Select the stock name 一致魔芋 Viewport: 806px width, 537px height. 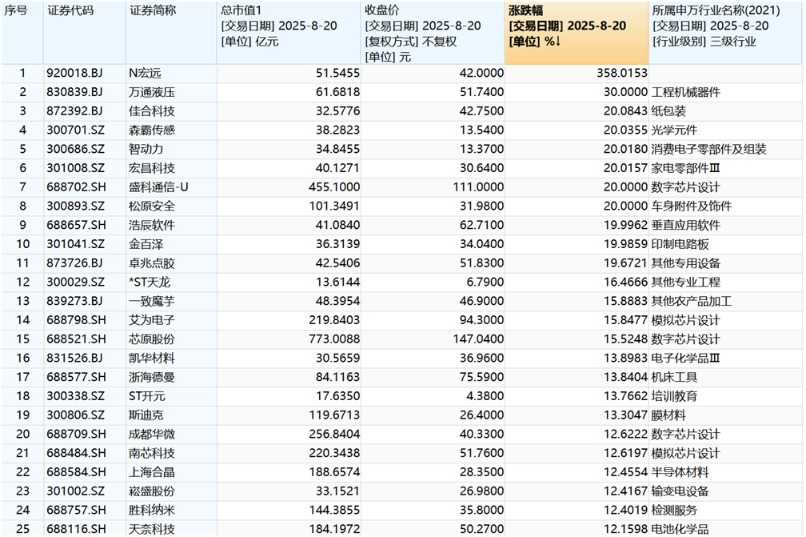pos(152,301)
